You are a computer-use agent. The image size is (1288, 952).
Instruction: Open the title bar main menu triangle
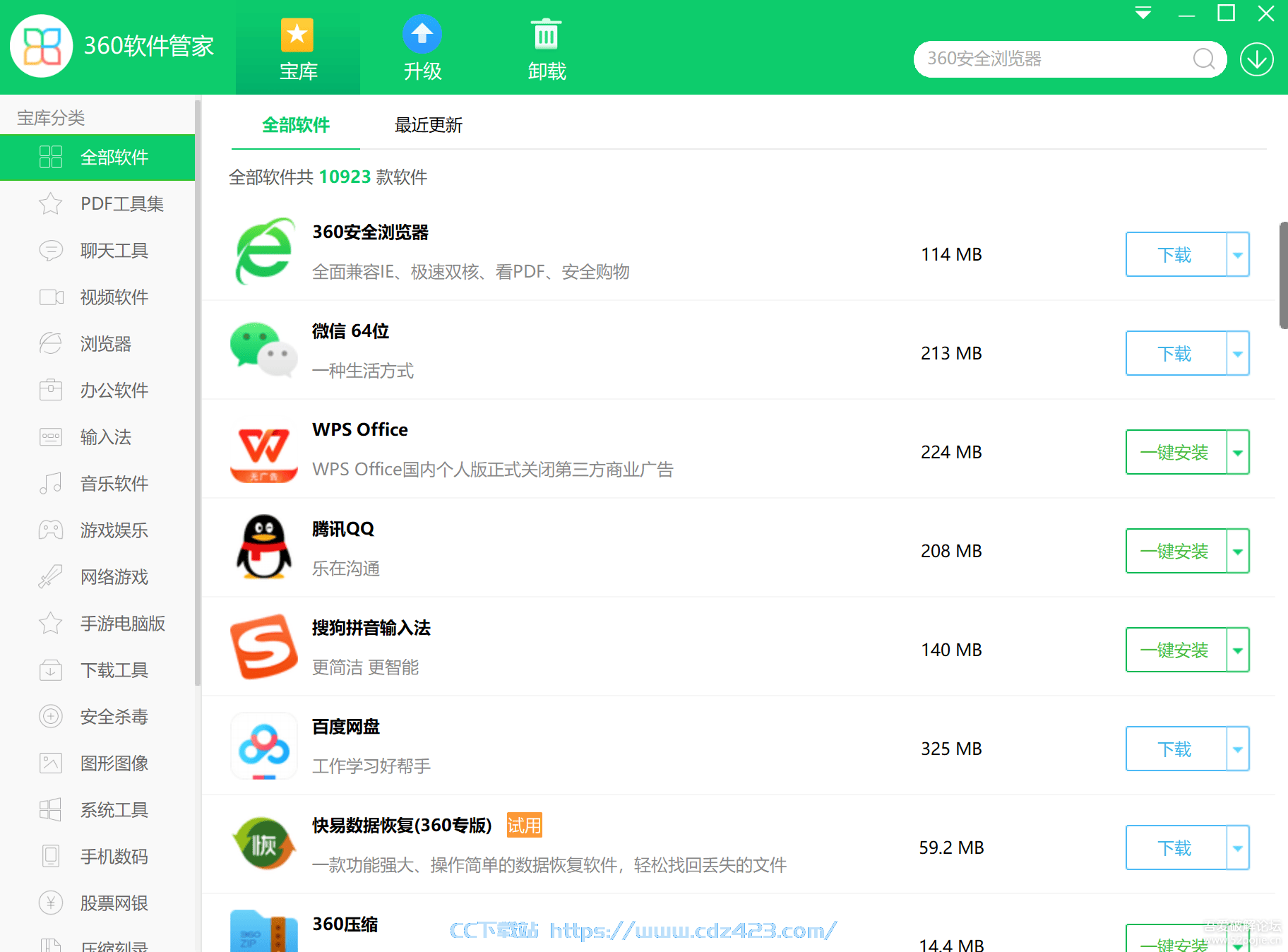[1143, 13]
